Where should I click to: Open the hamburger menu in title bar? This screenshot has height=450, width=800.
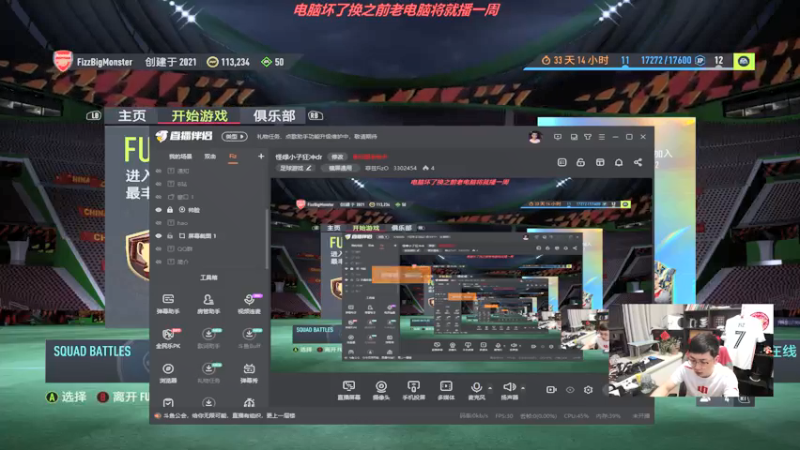coord(602,137)
